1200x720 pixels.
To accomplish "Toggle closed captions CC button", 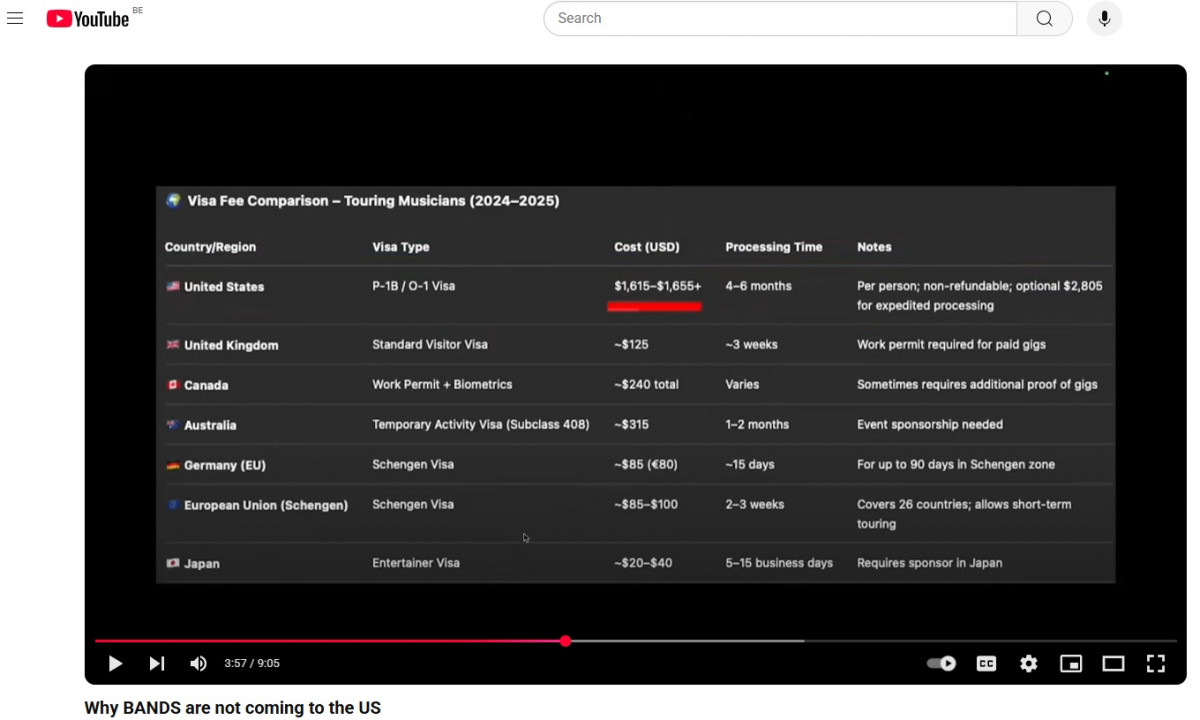I will pos(986,663).
